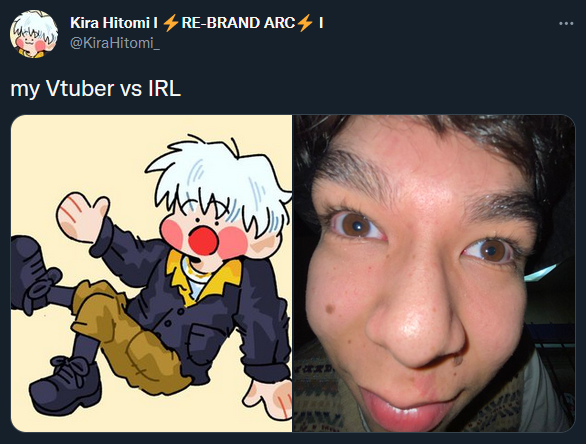Open the tweet's three-dot more options menu

[566, 24]
